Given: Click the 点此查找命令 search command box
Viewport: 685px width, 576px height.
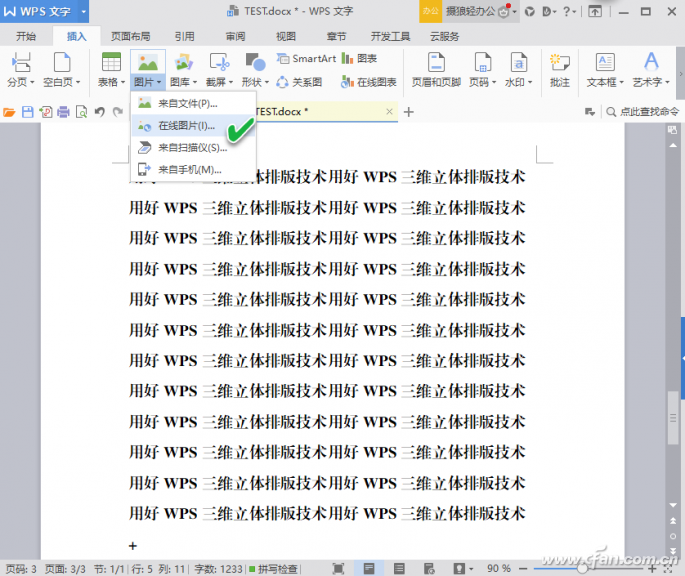Looking at the screenshot, I should (x=643, y=112).
